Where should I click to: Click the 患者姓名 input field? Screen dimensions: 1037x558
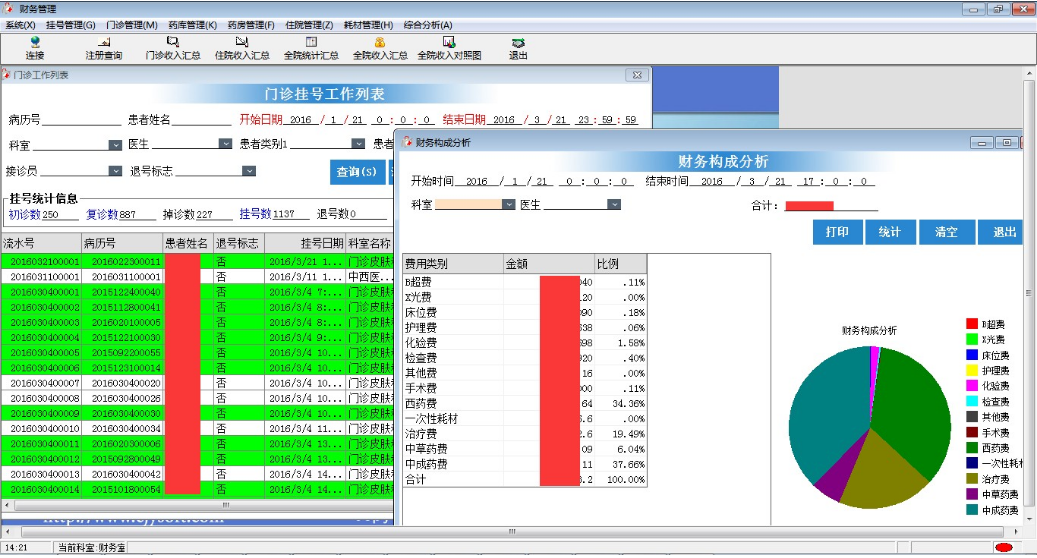202,120
